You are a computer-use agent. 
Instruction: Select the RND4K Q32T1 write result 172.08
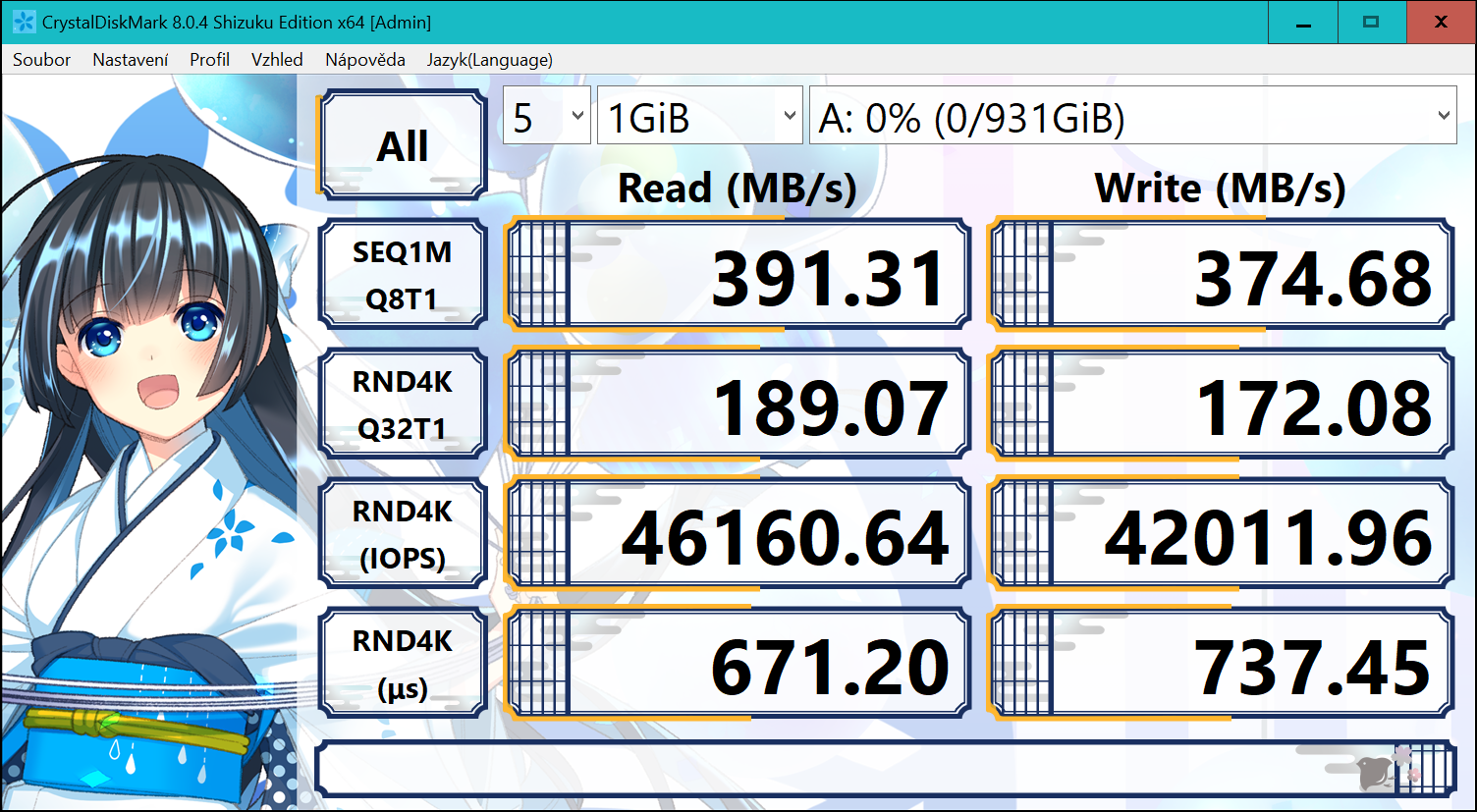pos(1221,405)
